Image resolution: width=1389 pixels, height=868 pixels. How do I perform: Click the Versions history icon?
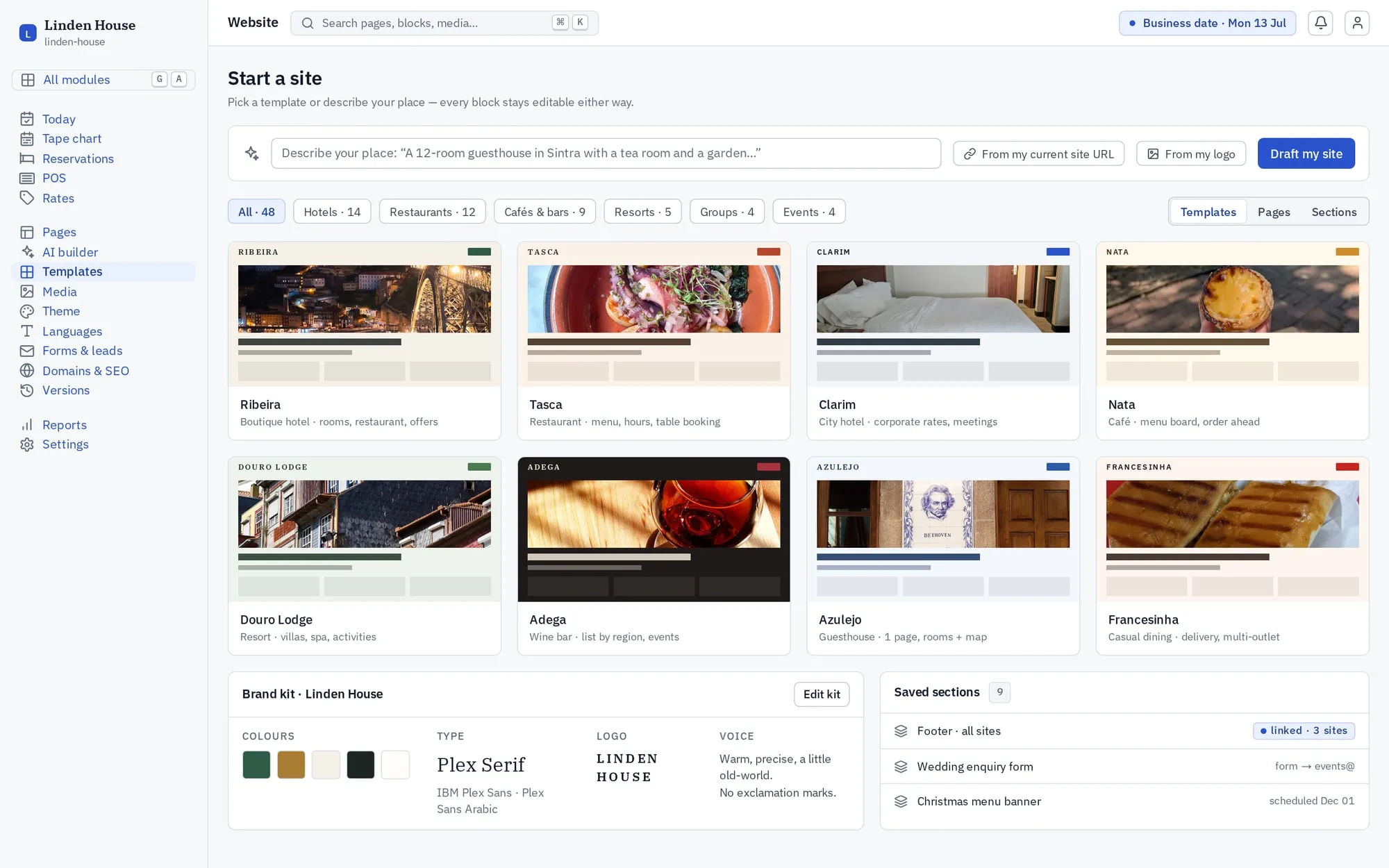pyautogui.click(x=27, y=390)
